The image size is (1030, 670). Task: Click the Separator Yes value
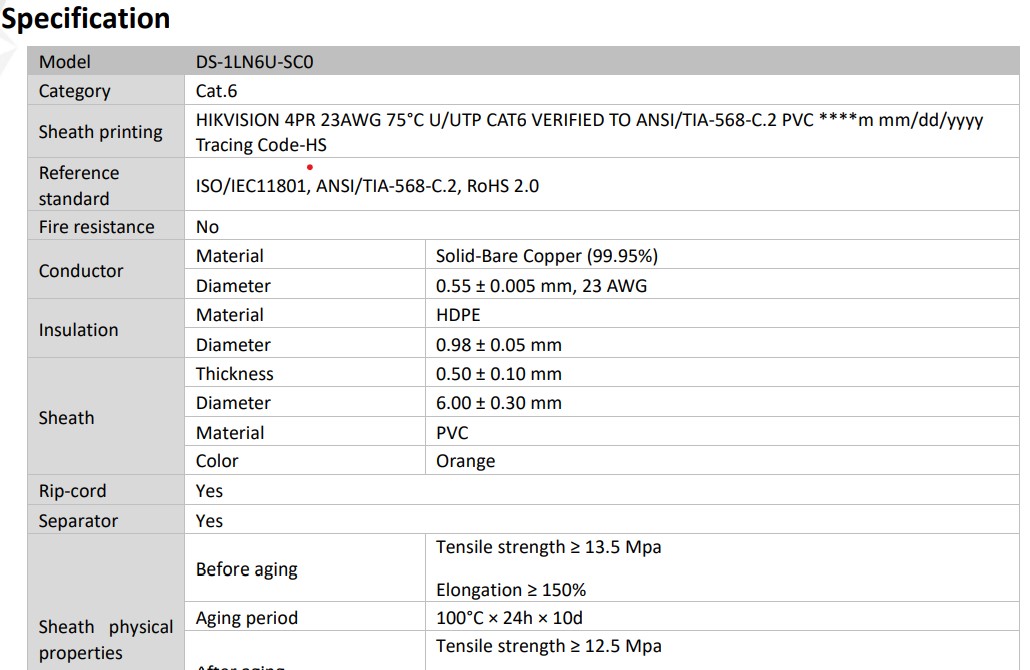(209, 521)
